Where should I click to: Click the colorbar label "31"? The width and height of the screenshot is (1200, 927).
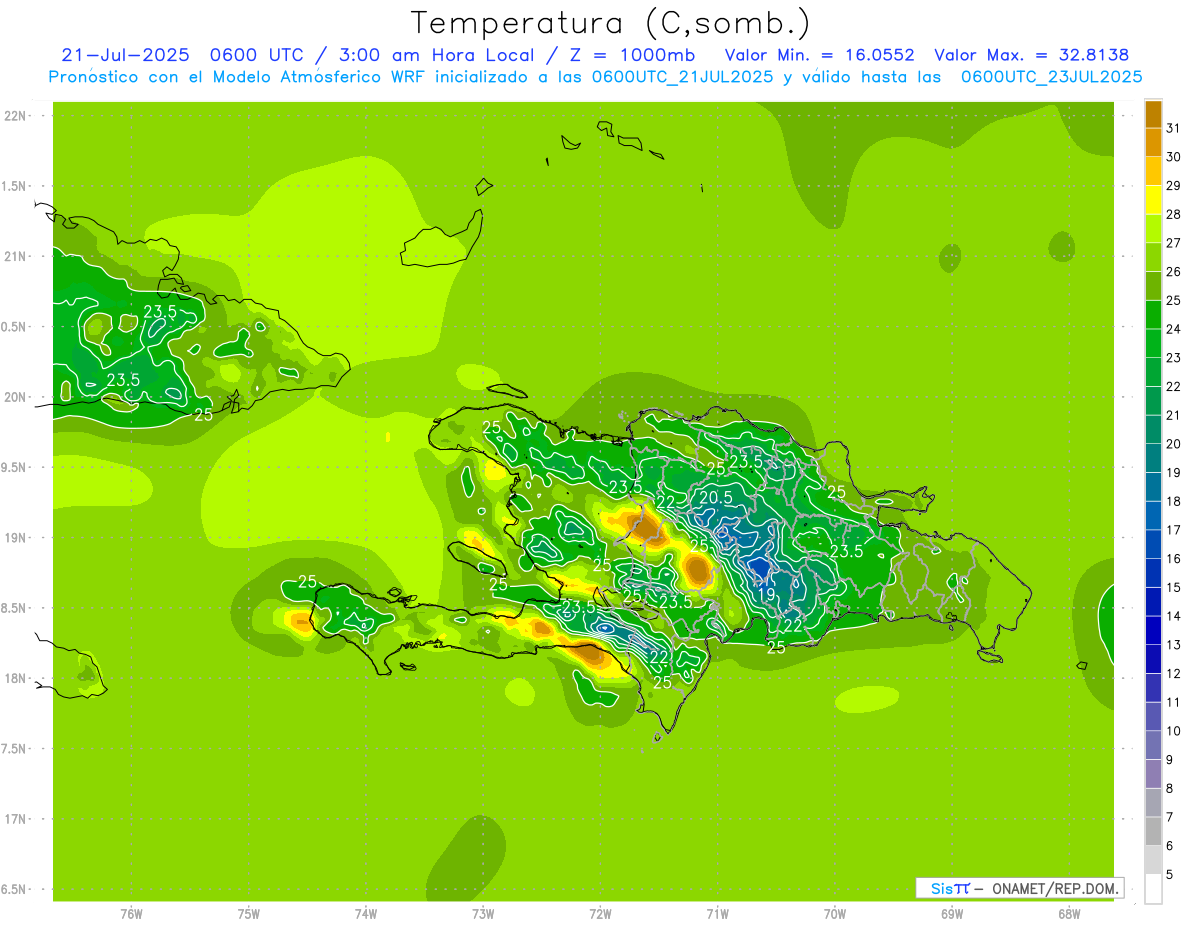click(1173, 128)
